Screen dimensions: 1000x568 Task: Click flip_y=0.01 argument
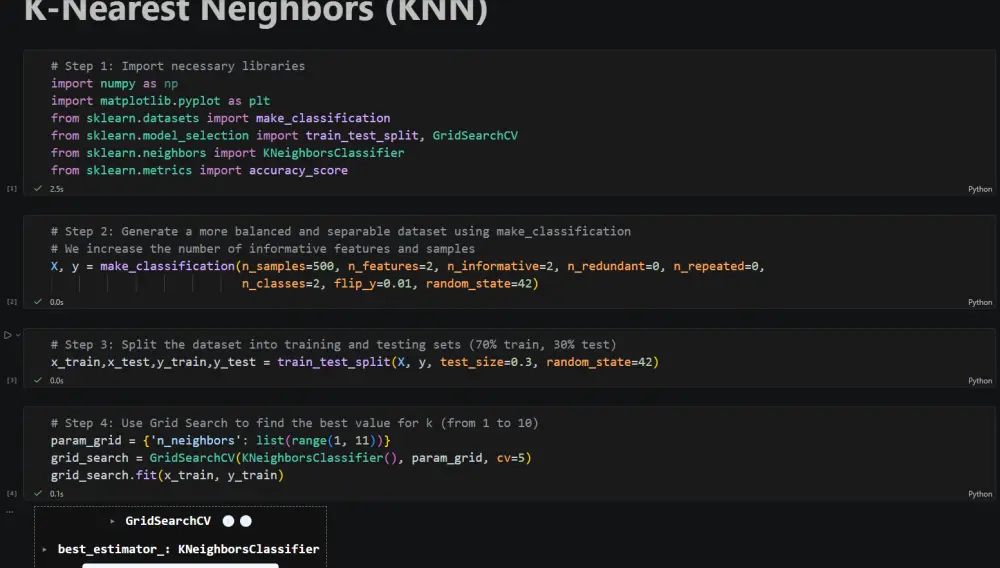pyautogui.click(x=373, y=284)
